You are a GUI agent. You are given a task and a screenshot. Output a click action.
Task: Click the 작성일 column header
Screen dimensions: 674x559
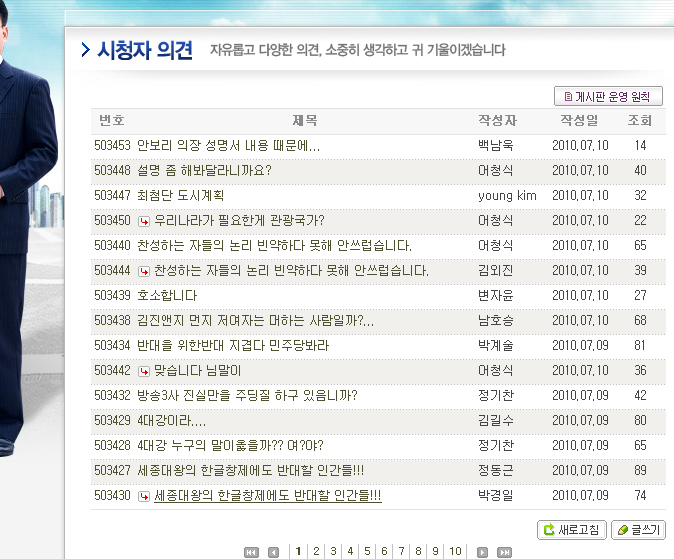[579, 120]
